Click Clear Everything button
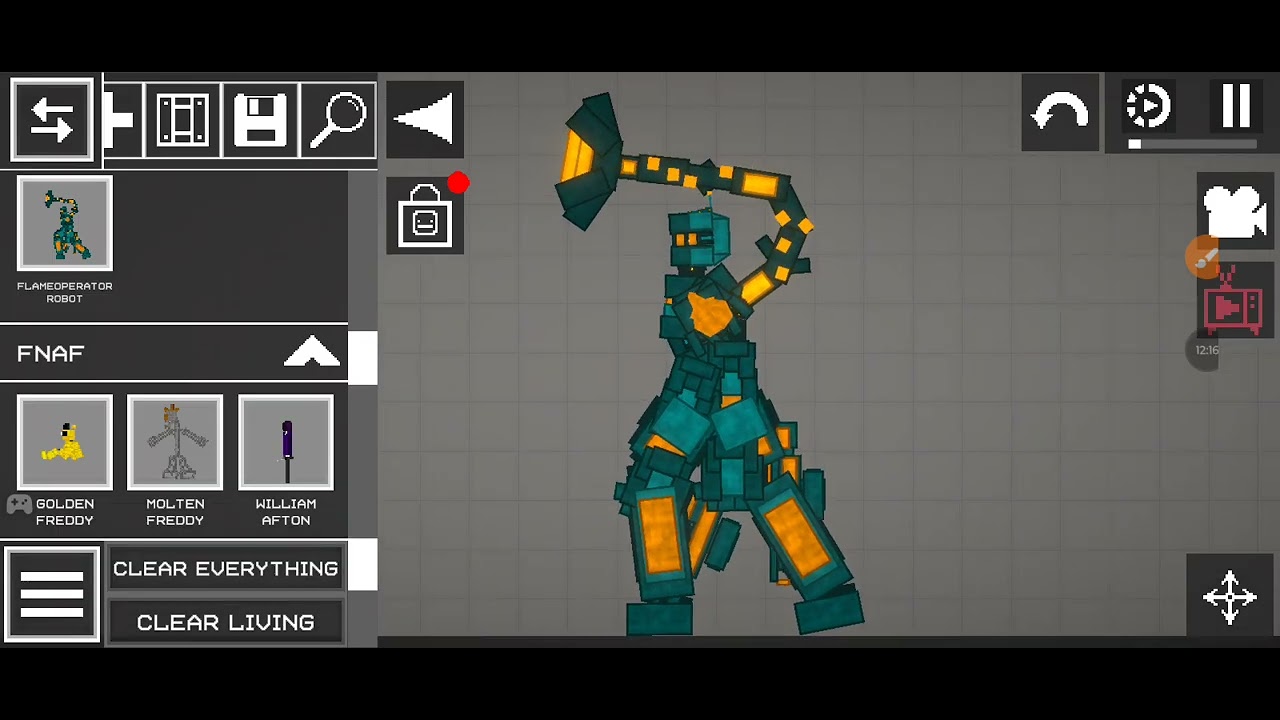 coord(225,568)
